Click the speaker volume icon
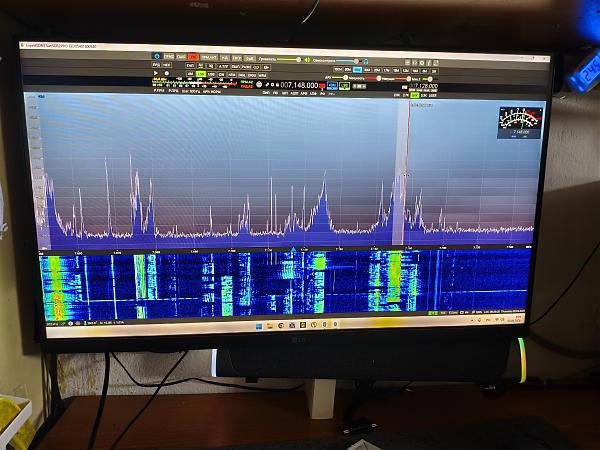Image resolution: width=600 pixels, height=450 pixels. point(307,59)
